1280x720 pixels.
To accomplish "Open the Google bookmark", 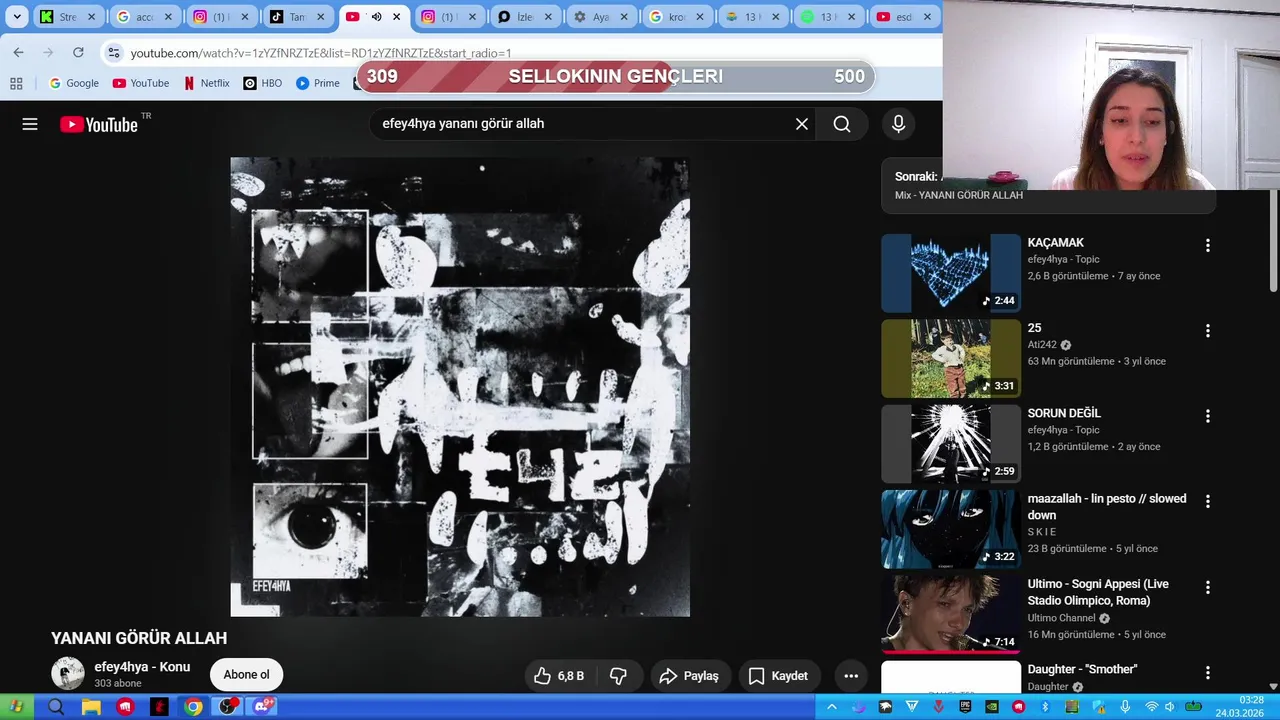I will 74,84.
